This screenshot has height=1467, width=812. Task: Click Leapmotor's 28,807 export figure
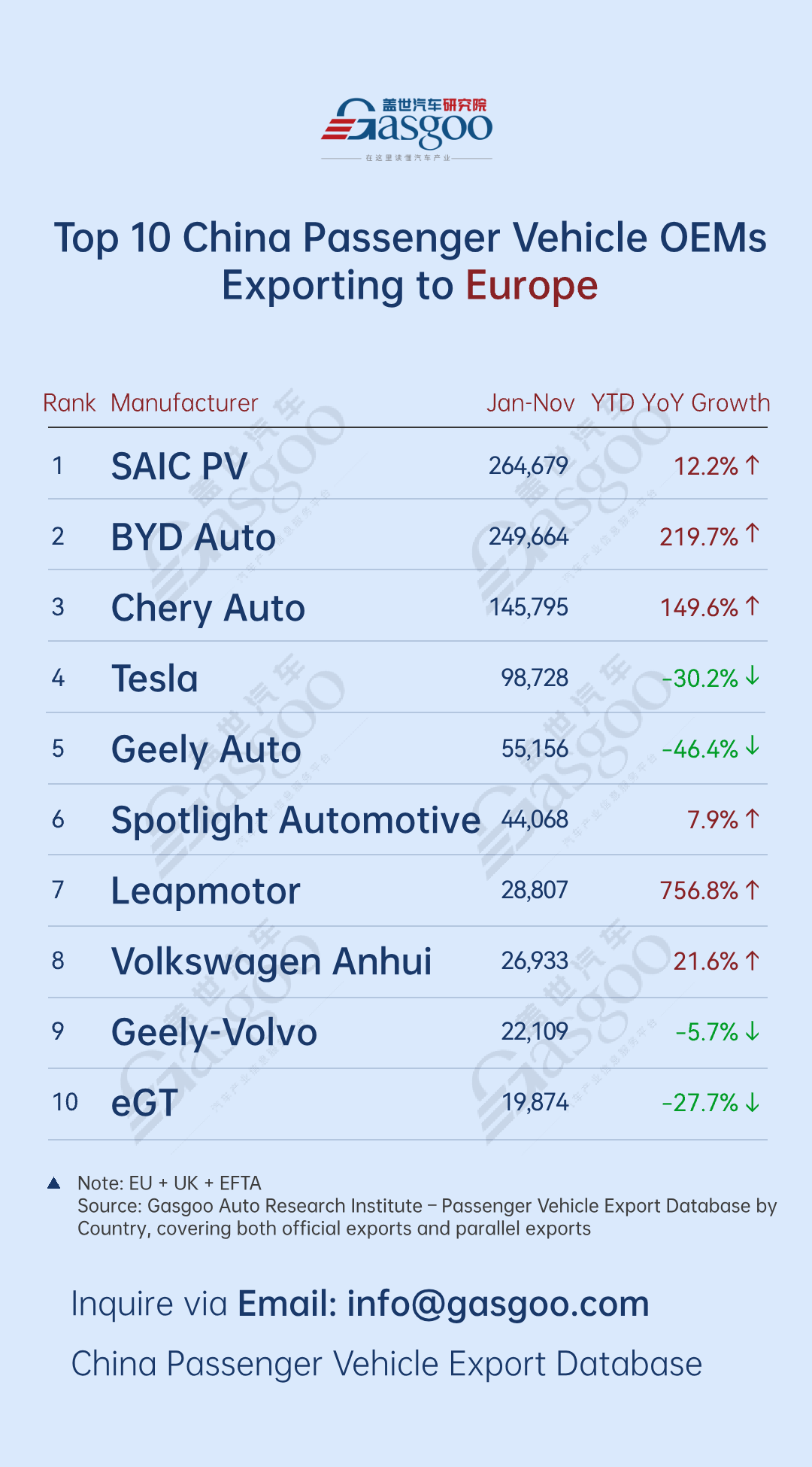tap(535, 891)
